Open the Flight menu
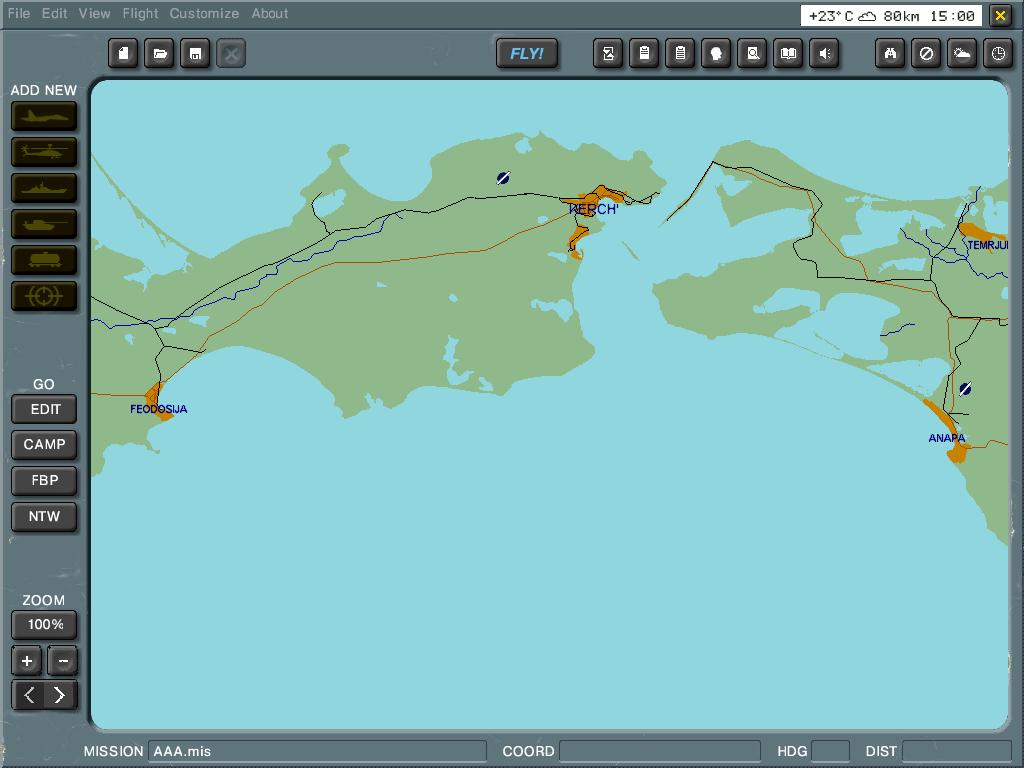This screenshot has width=1024, height=768. tap(140, 13)
